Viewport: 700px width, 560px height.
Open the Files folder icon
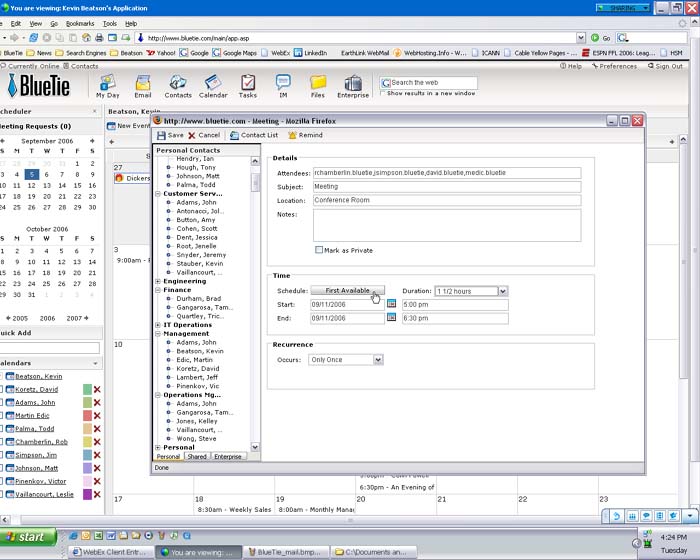tap(318, 86)
